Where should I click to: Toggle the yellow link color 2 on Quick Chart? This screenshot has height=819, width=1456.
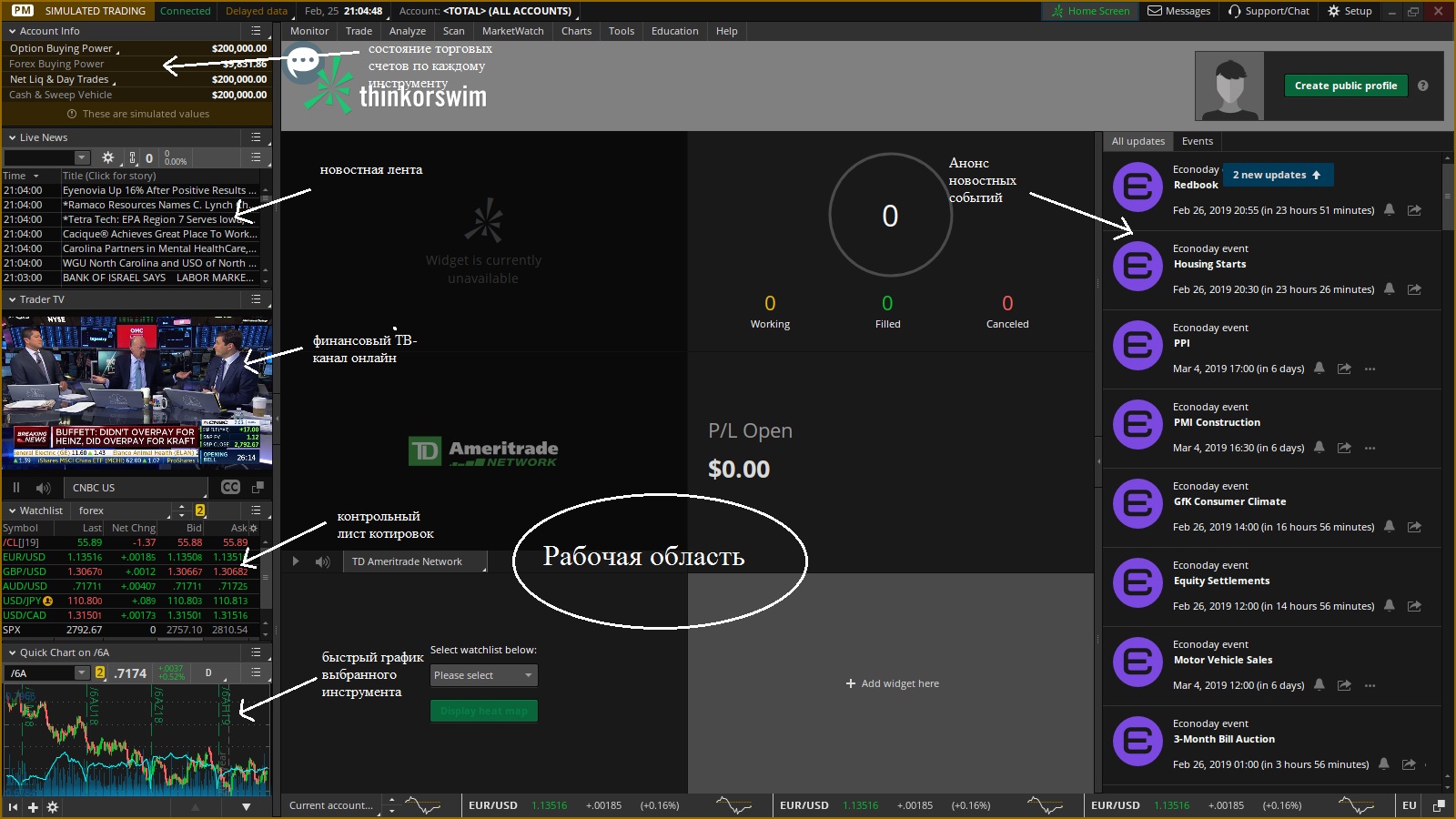100,672
